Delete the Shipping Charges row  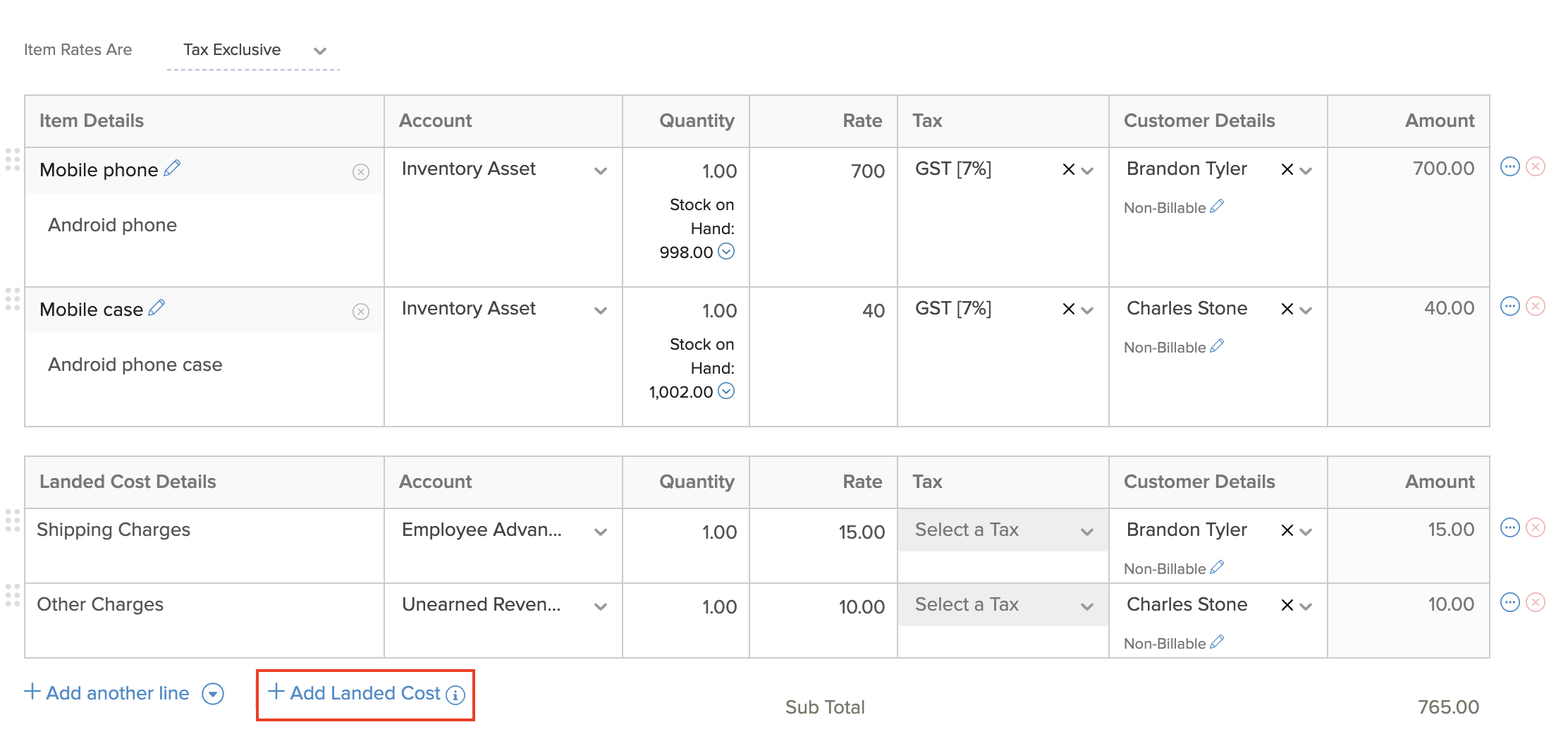(x=1535, y=528)
